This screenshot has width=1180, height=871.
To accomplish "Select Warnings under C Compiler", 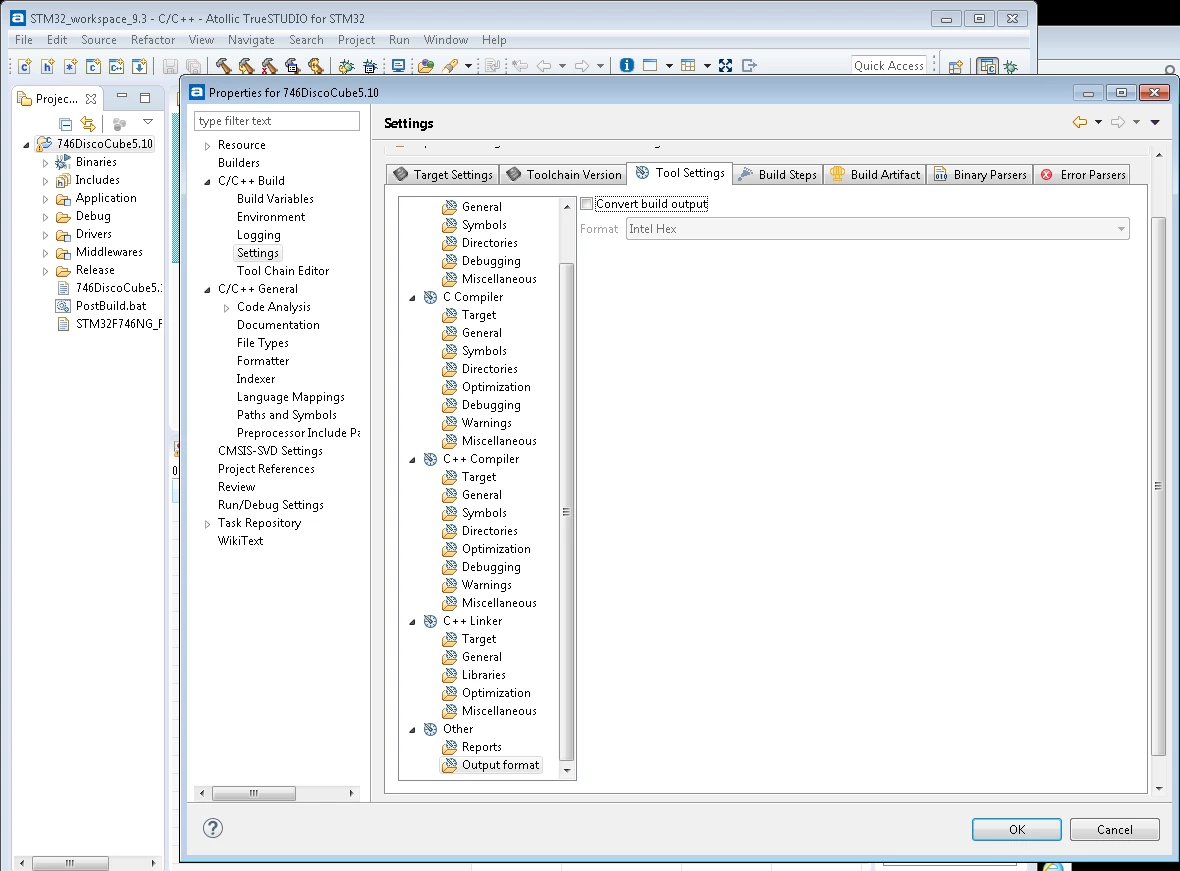I will [x=487, y=423].
